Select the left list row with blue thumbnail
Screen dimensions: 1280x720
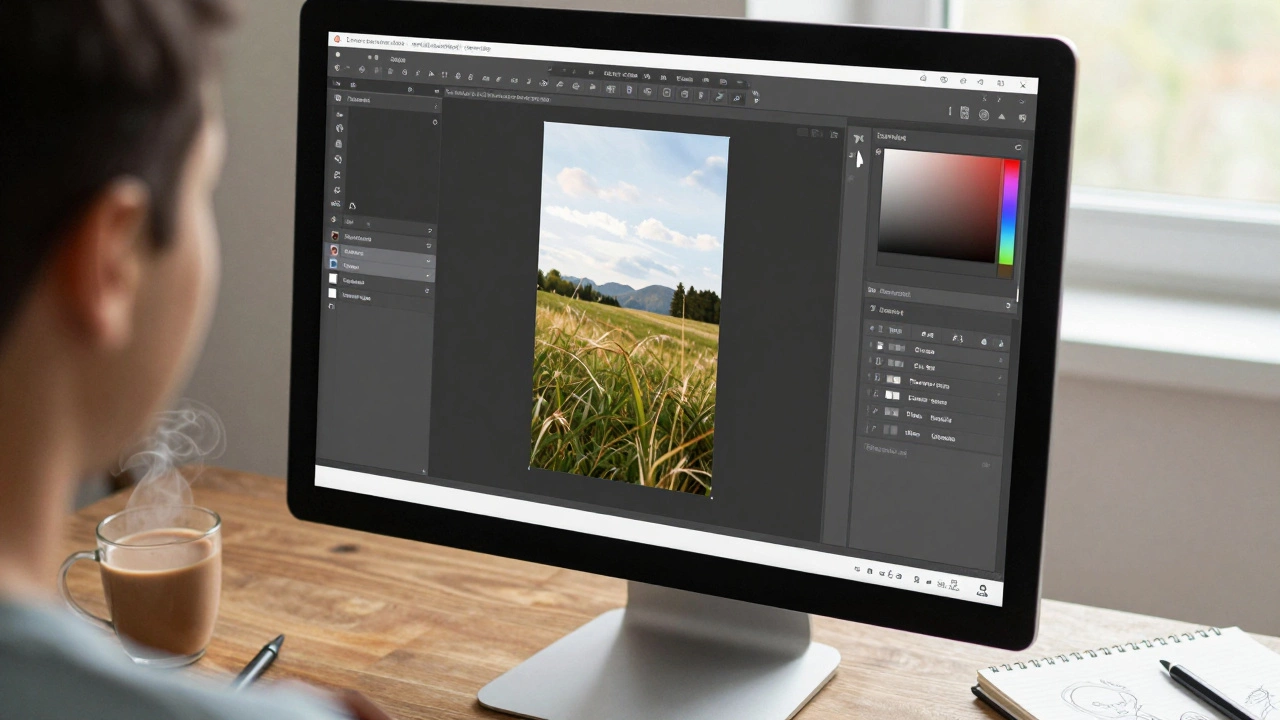(380, 267)
